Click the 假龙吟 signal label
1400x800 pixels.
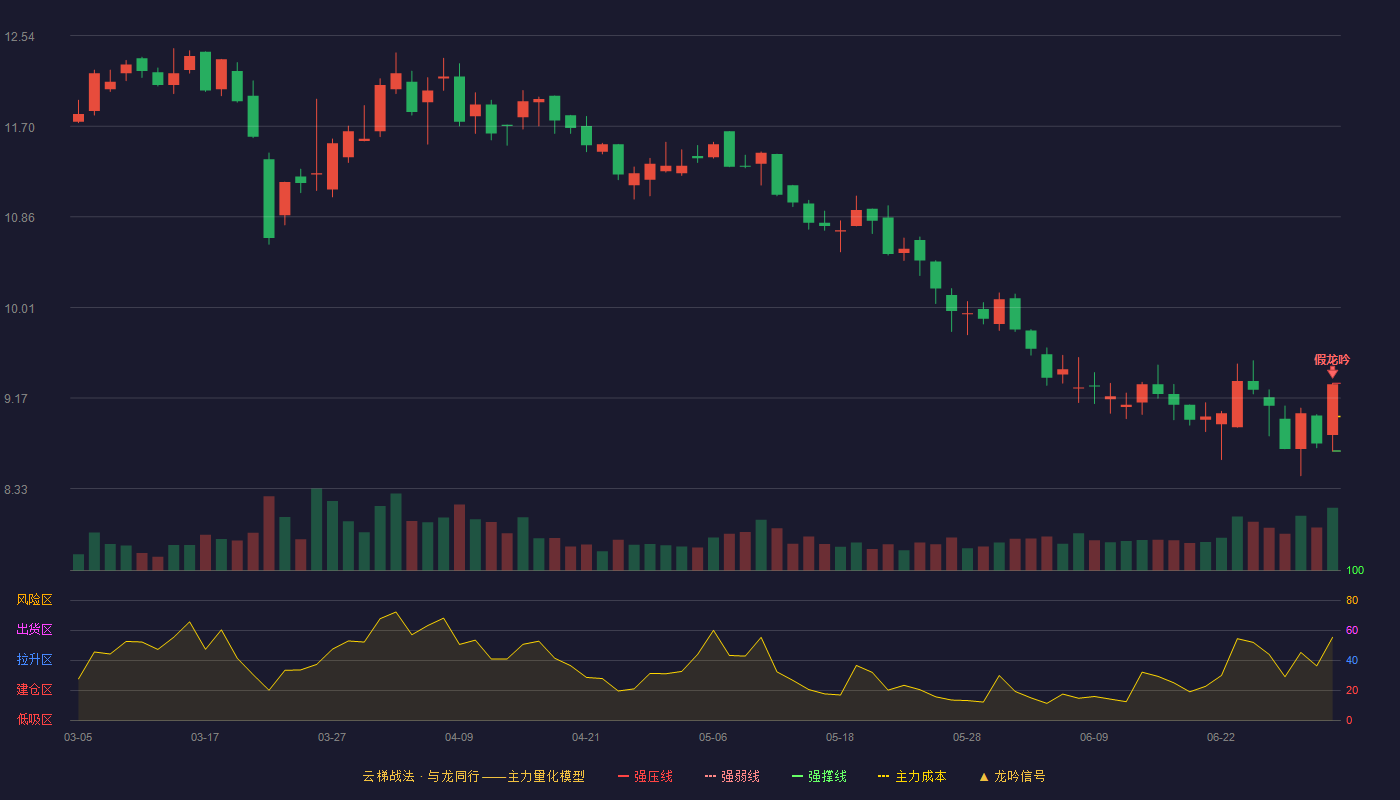point(1332,359)
